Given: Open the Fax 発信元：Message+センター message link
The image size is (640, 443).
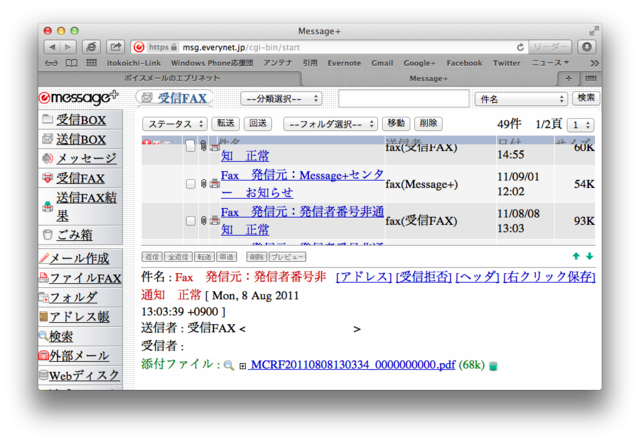Looking at the screenshot, I should coord(302,184).
